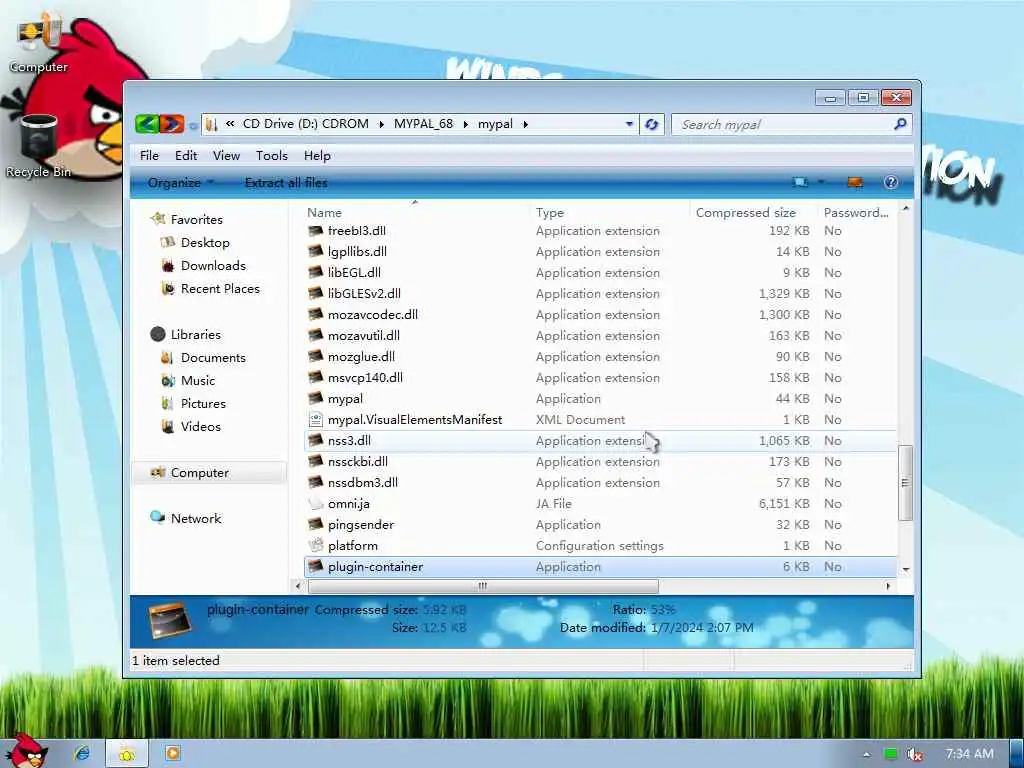Click the muted volume tray icon
The height and width of the screenshot is (768, 1024).
(914, 754)
